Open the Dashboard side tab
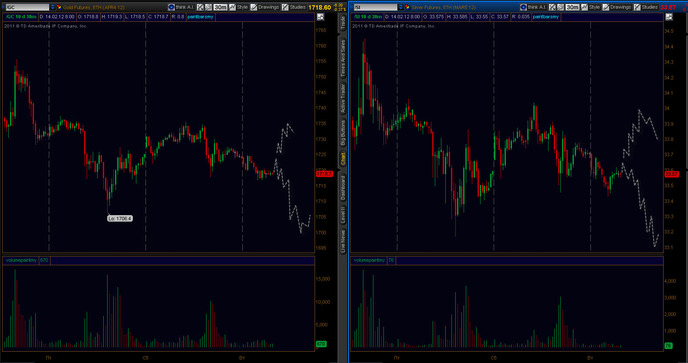Image resolution: width=688 pixels, height=363 pixels. (x=343, y=188)
